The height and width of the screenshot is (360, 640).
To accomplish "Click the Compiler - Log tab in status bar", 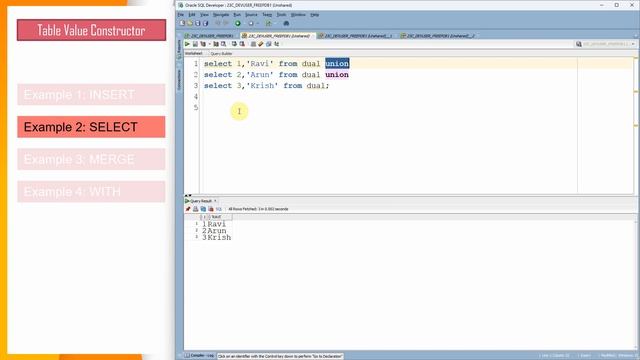I will 199,356.
